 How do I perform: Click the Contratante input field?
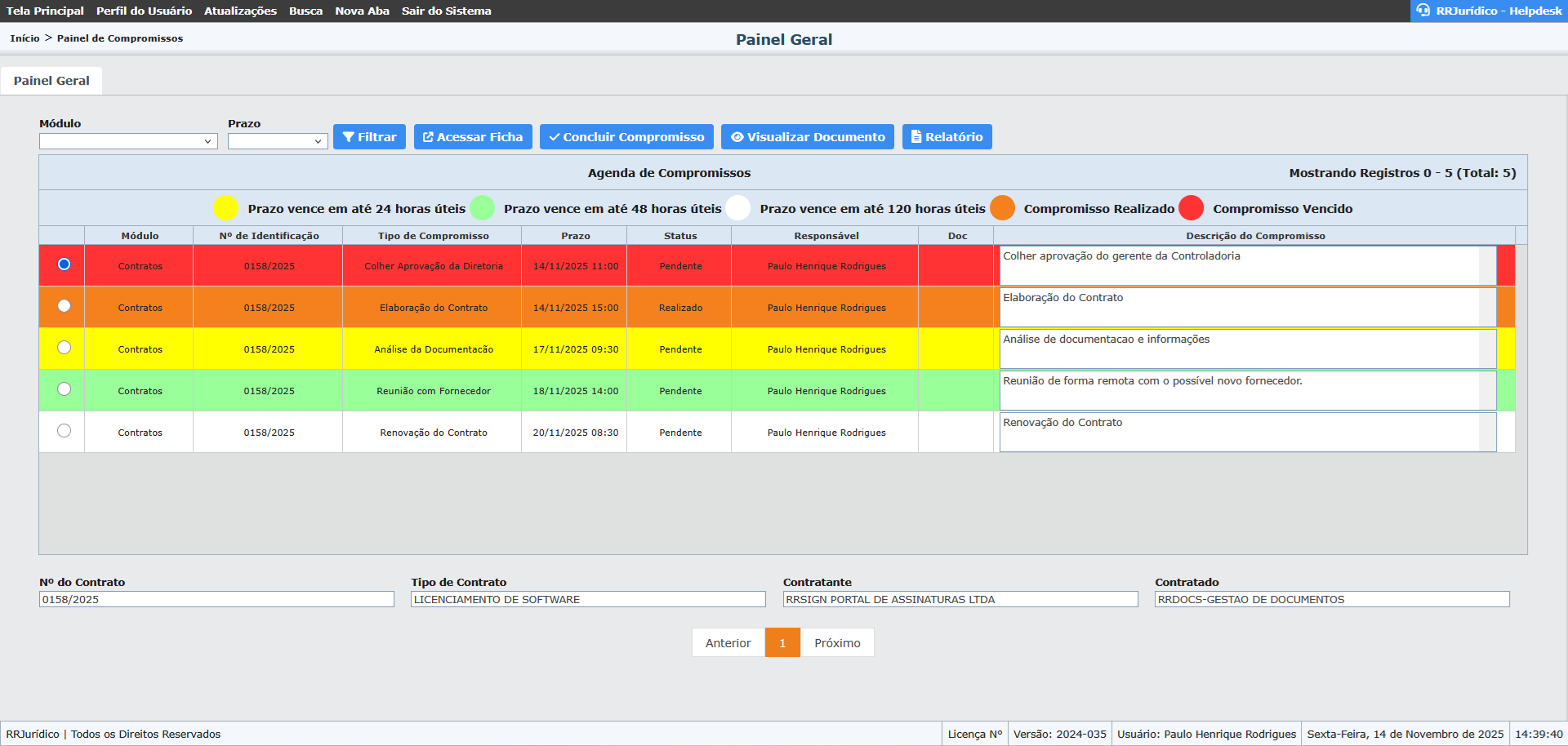[960, 599]
